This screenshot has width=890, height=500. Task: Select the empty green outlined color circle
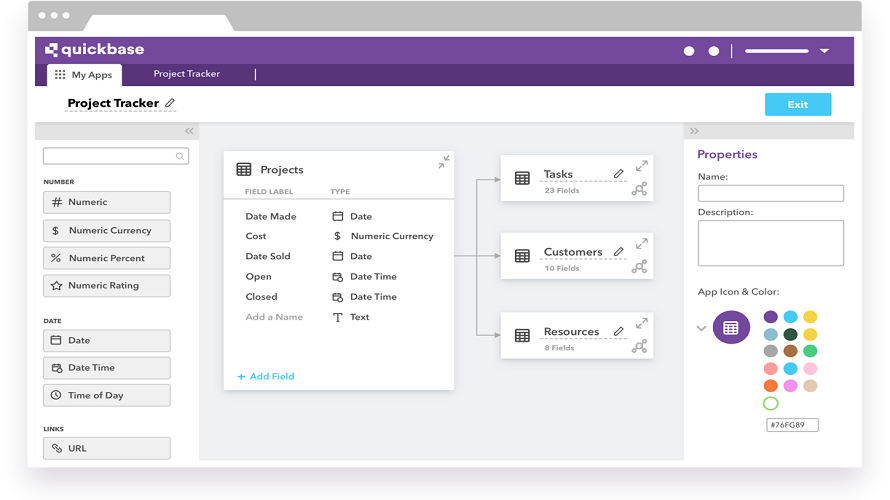click(770, 404)
